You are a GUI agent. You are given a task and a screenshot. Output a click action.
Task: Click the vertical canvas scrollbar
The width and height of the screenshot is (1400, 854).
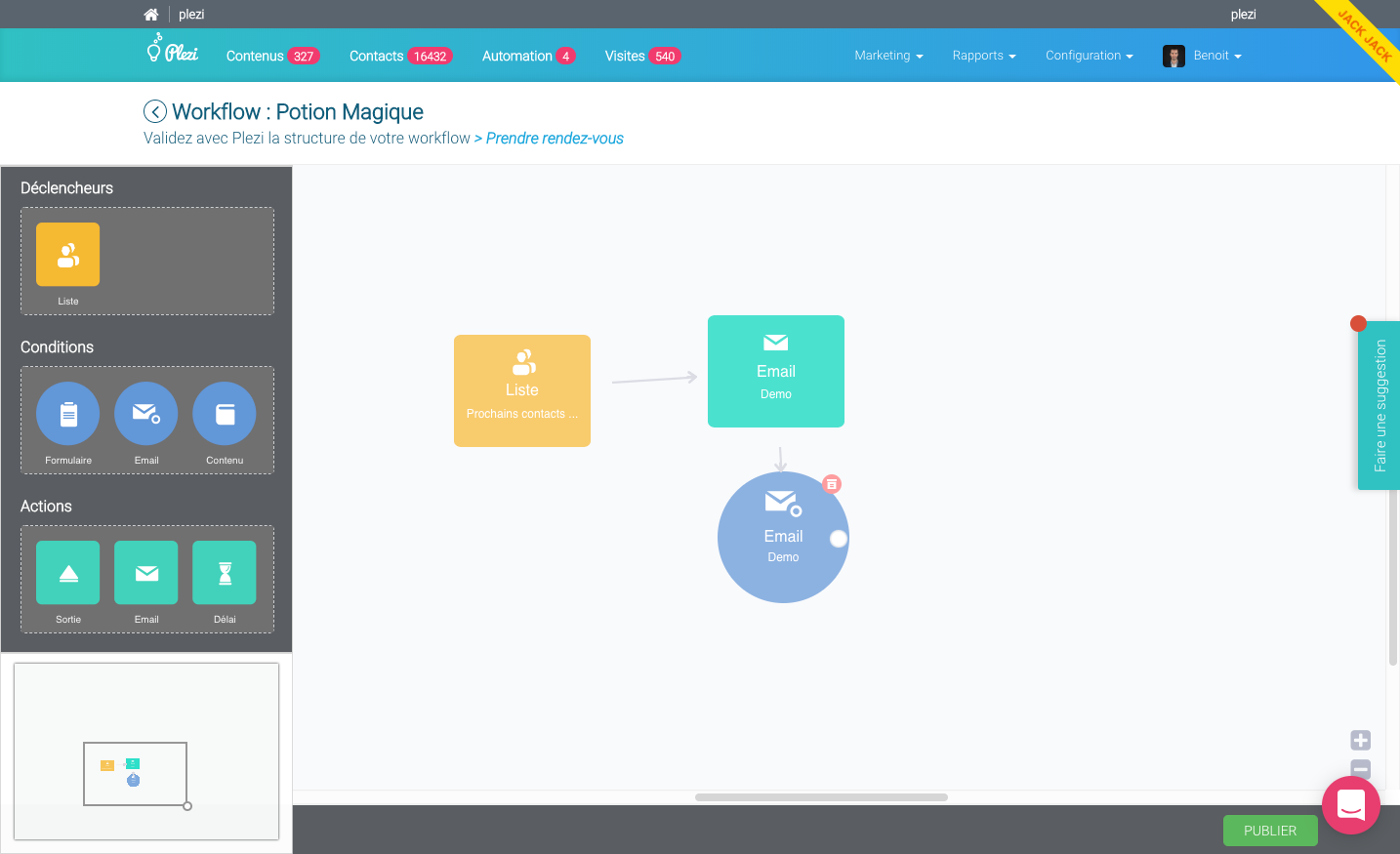tap(1393, 576)
